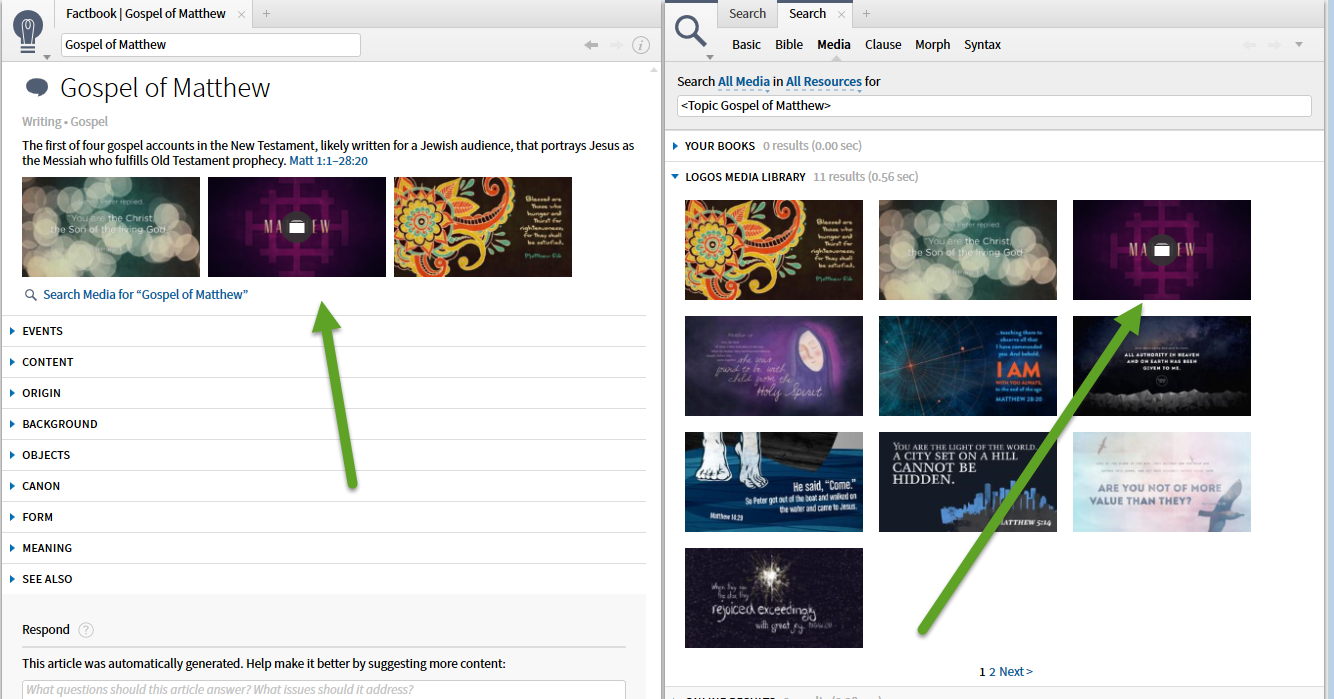Choose Basic search type
This screenshot has height=699, width=1334.
tap(746, 45)
